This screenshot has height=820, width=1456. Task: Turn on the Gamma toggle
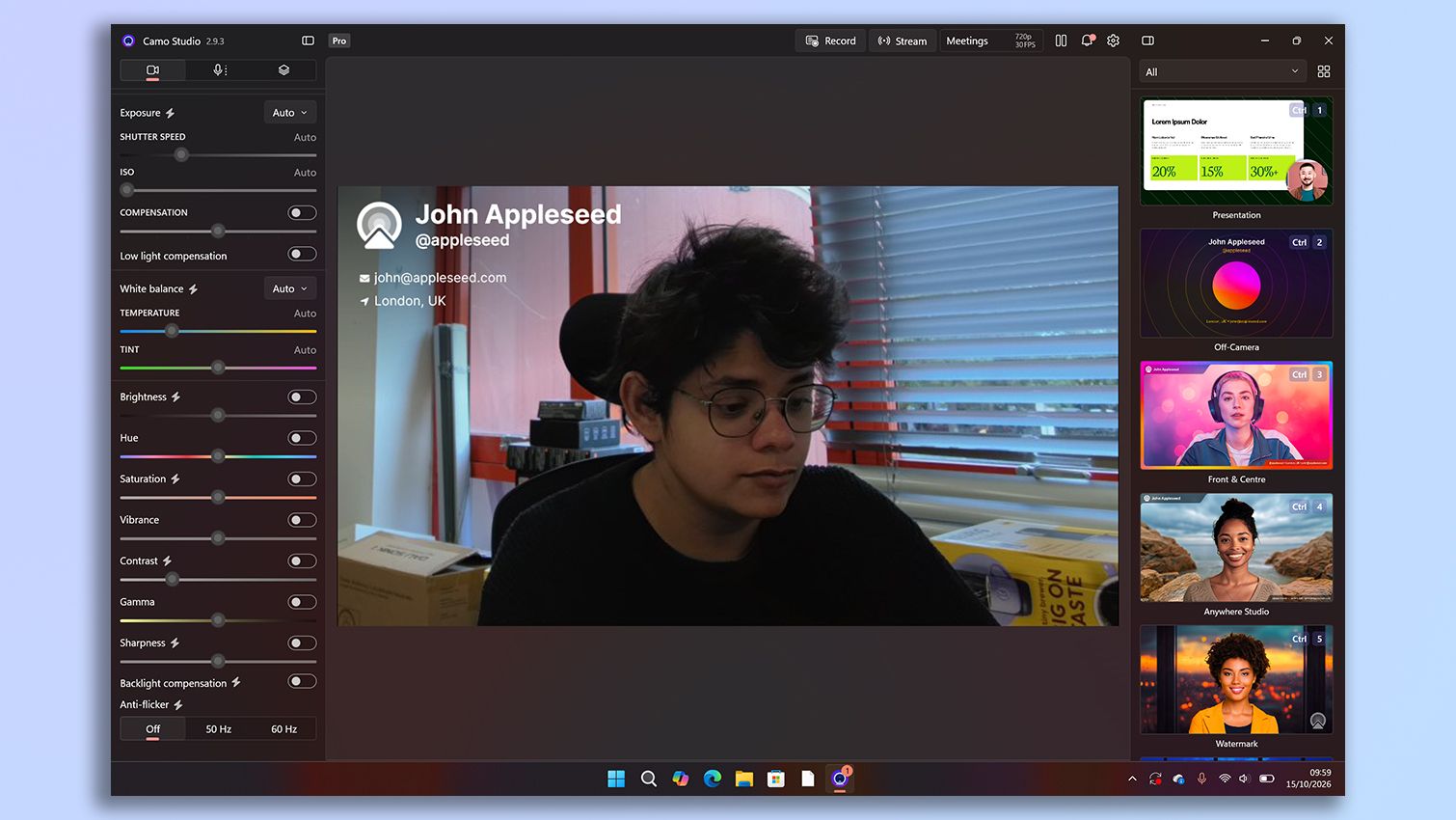point(302,602)
